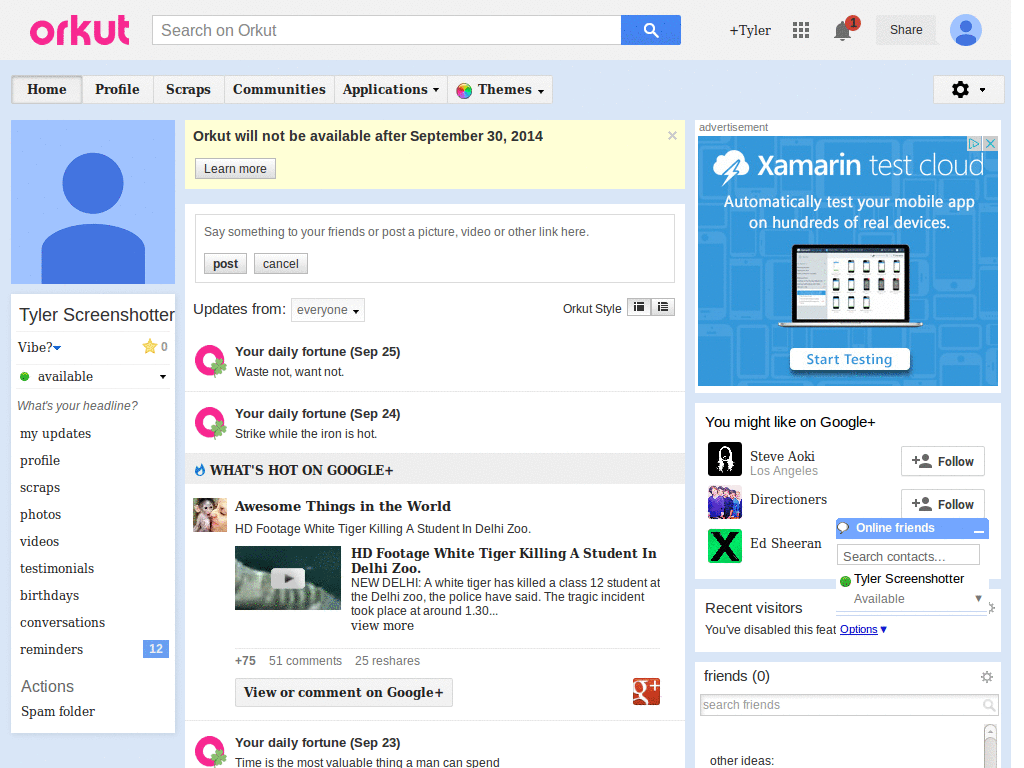1024x768 pixels.
Task: Click the Search on Orkut field
Action: pyautogui.click(x=387, y=30)
